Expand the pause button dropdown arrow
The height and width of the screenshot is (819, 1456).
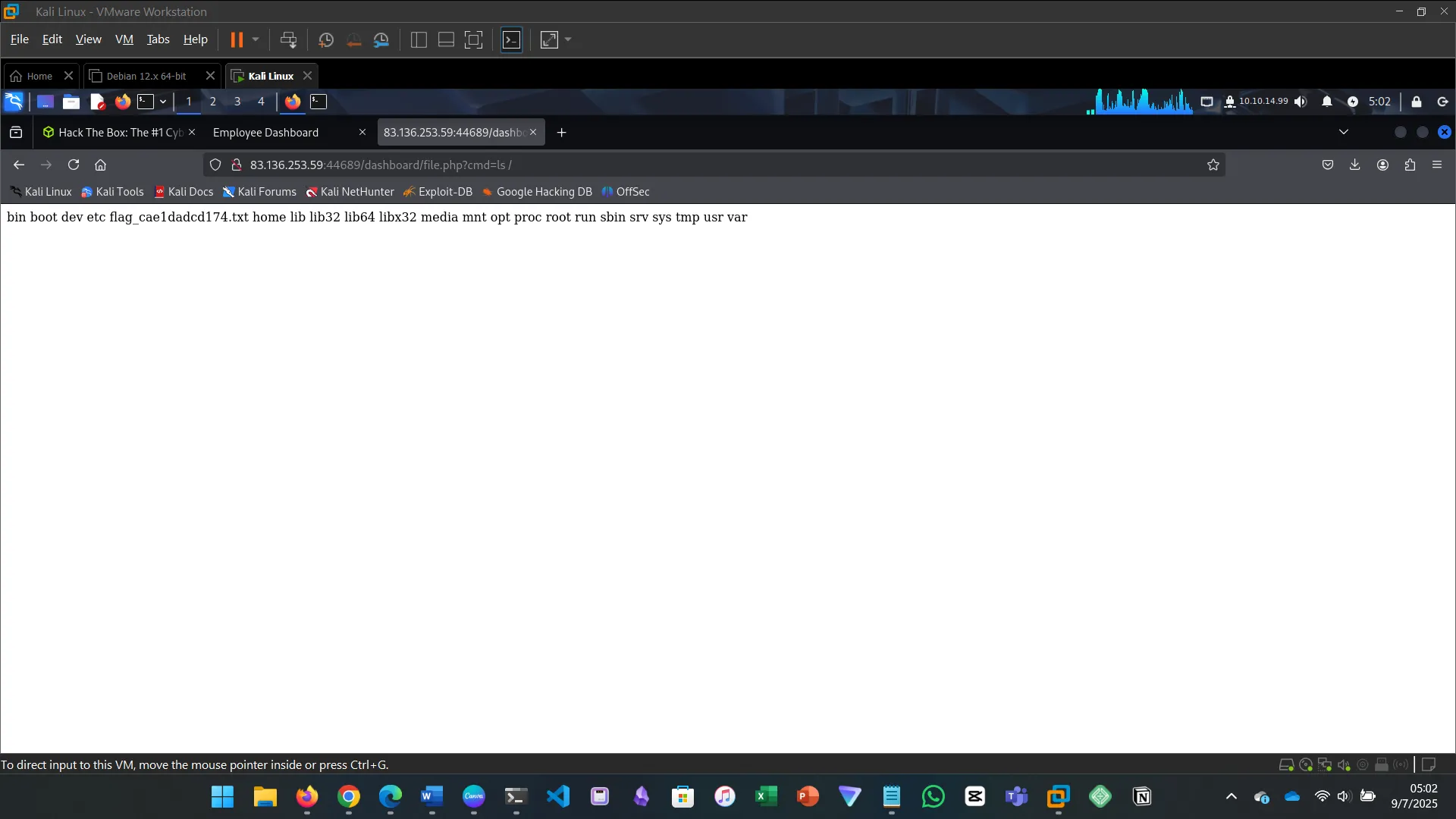pyautogui.click(x=256, y=39)
